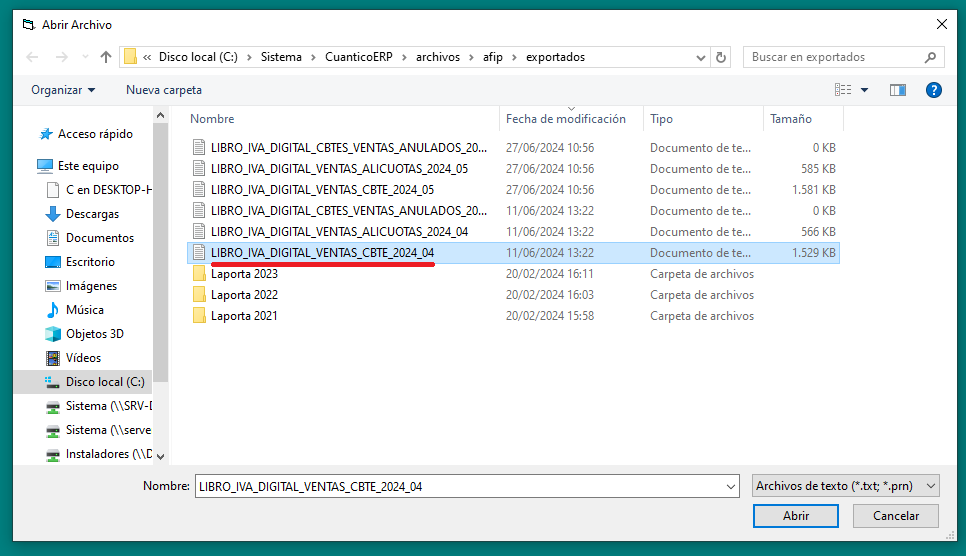Click the Up one level arrow icon

click(105, 57)
